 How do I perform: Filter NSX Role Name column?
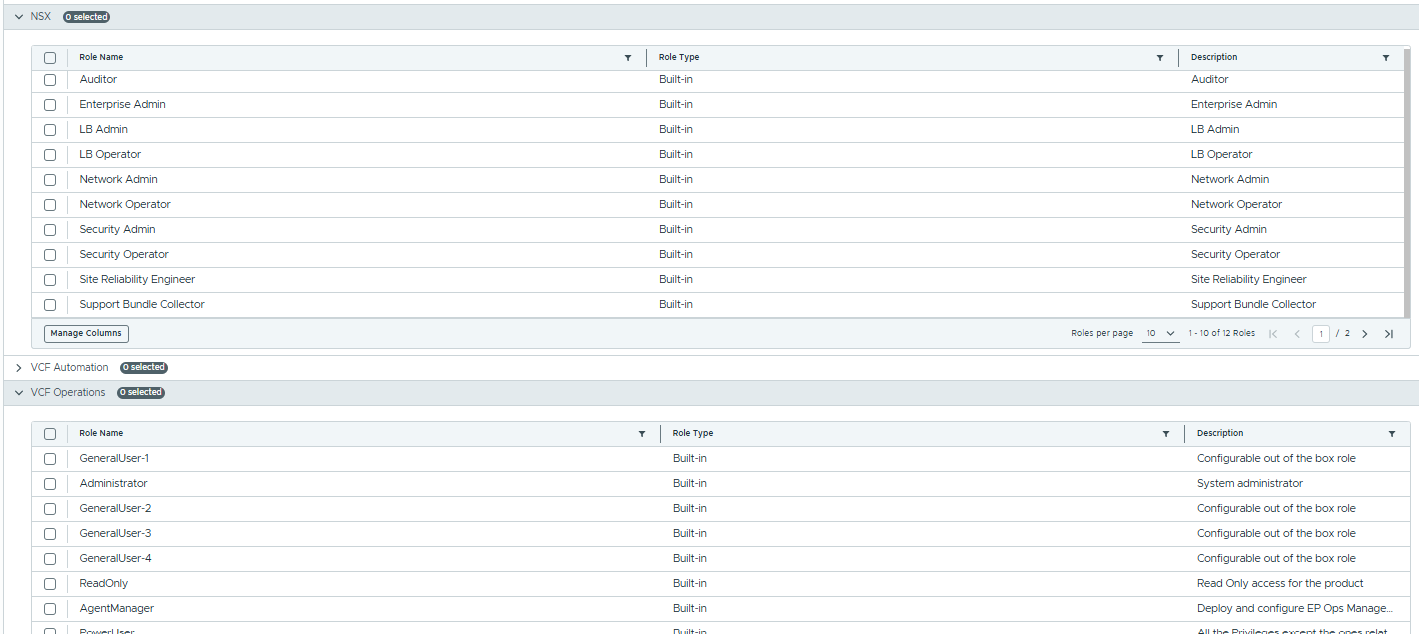(628, 58)
